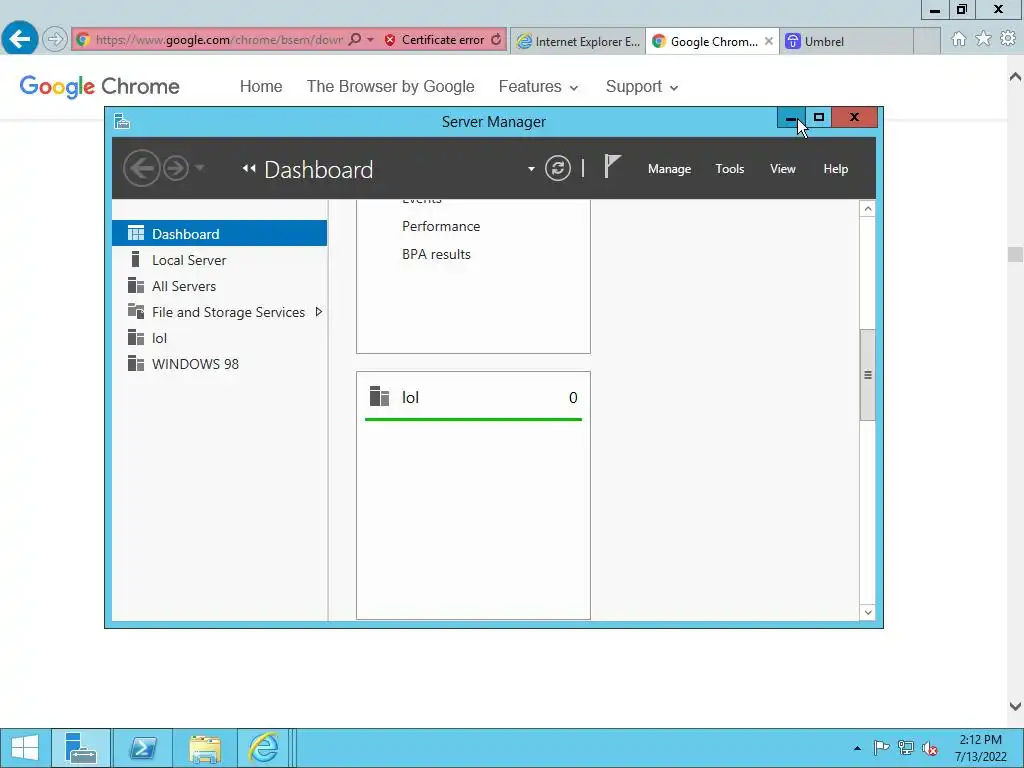This screenshot has width=1024, height=768.
Task: Click the browser Home icon
Action: [x=958, y=39]
